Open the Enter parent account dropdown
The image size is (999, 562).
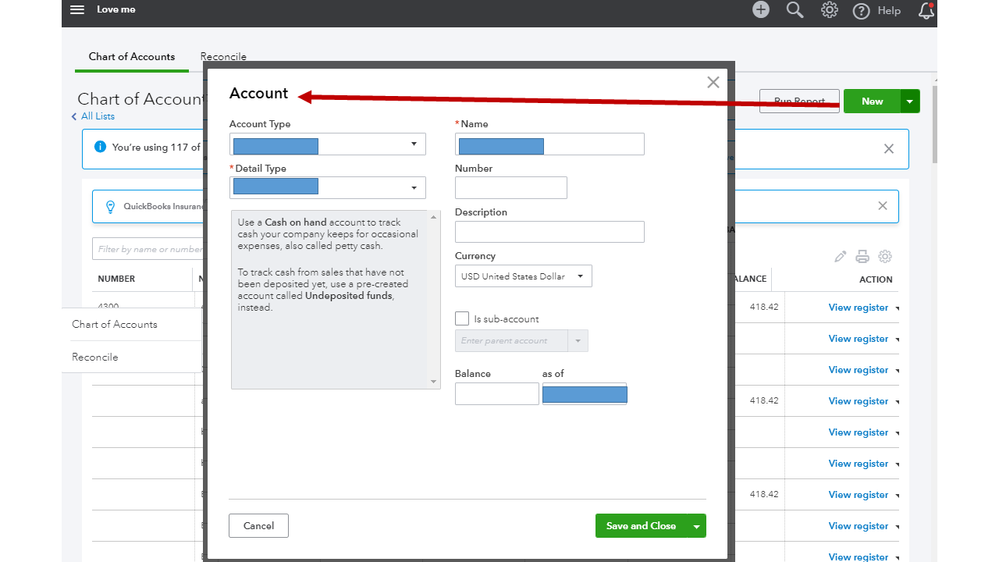click(578, 341)
